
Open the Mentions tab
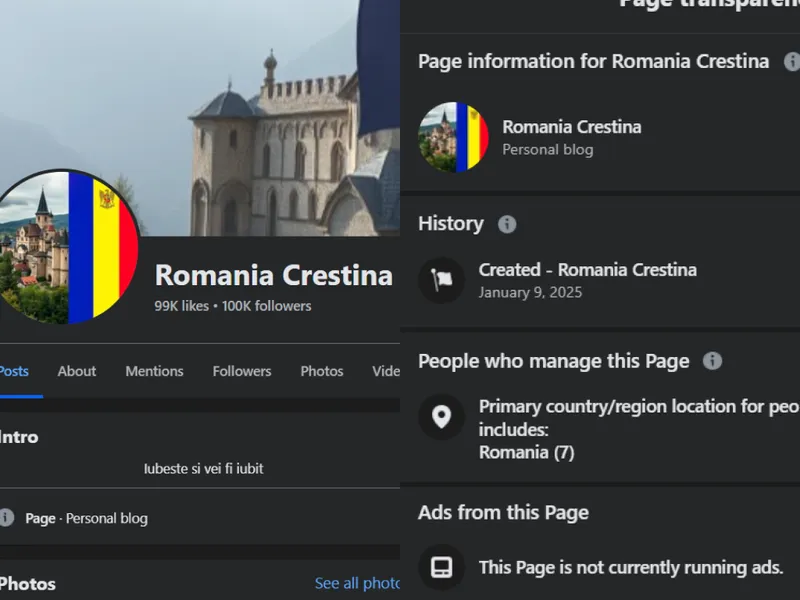tap(154, 371)
